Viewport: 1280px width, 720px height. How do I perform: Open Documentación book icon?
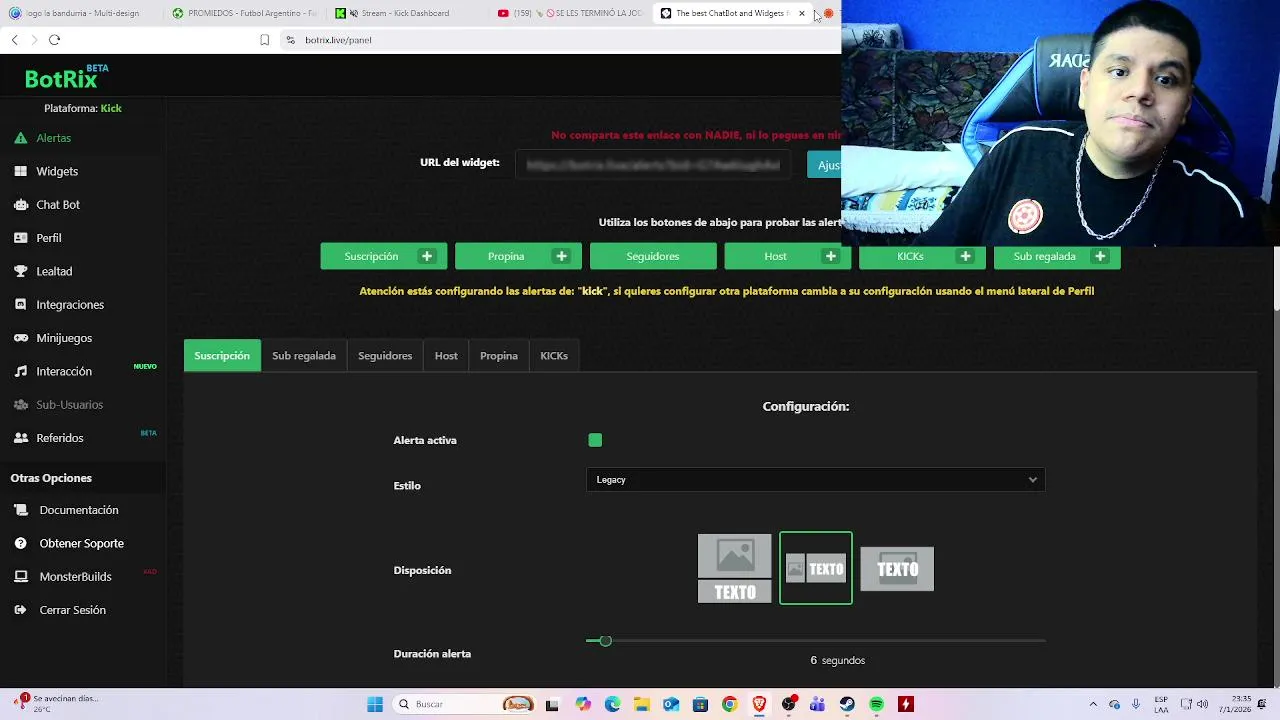[20, 510]
